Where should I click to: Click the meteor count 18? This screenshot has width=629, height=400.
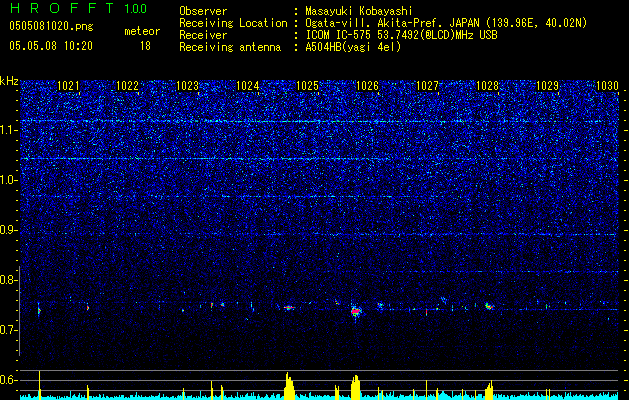145,46
